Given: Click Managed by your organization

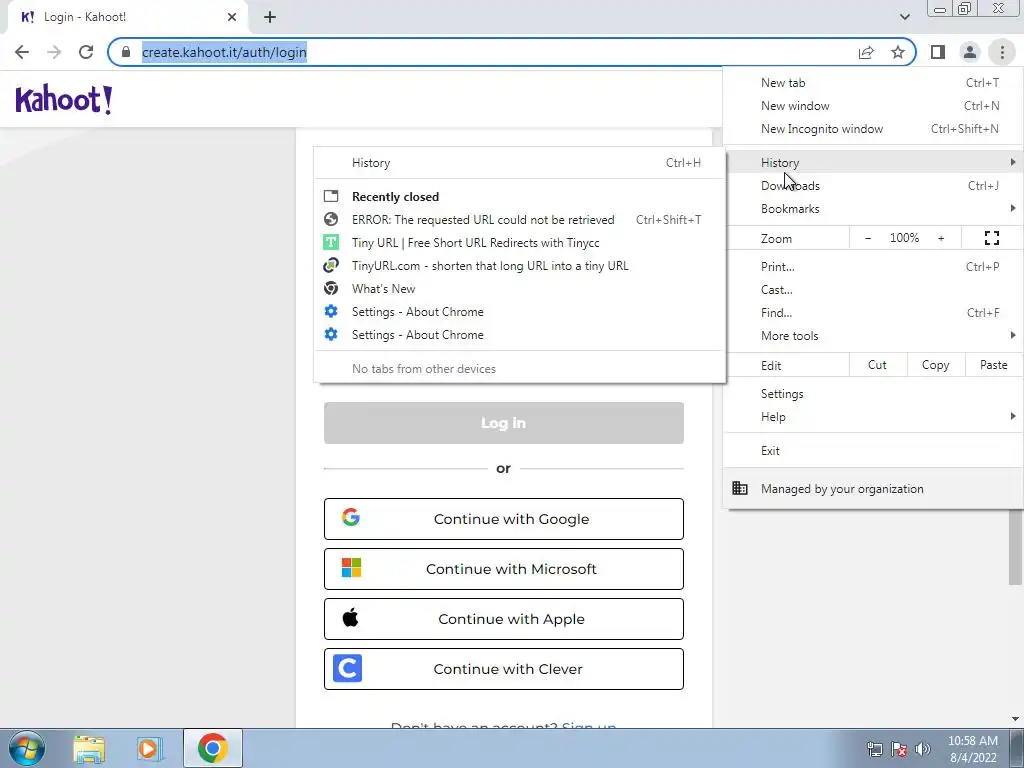Looking at the screenshot, I should [873, 488].
